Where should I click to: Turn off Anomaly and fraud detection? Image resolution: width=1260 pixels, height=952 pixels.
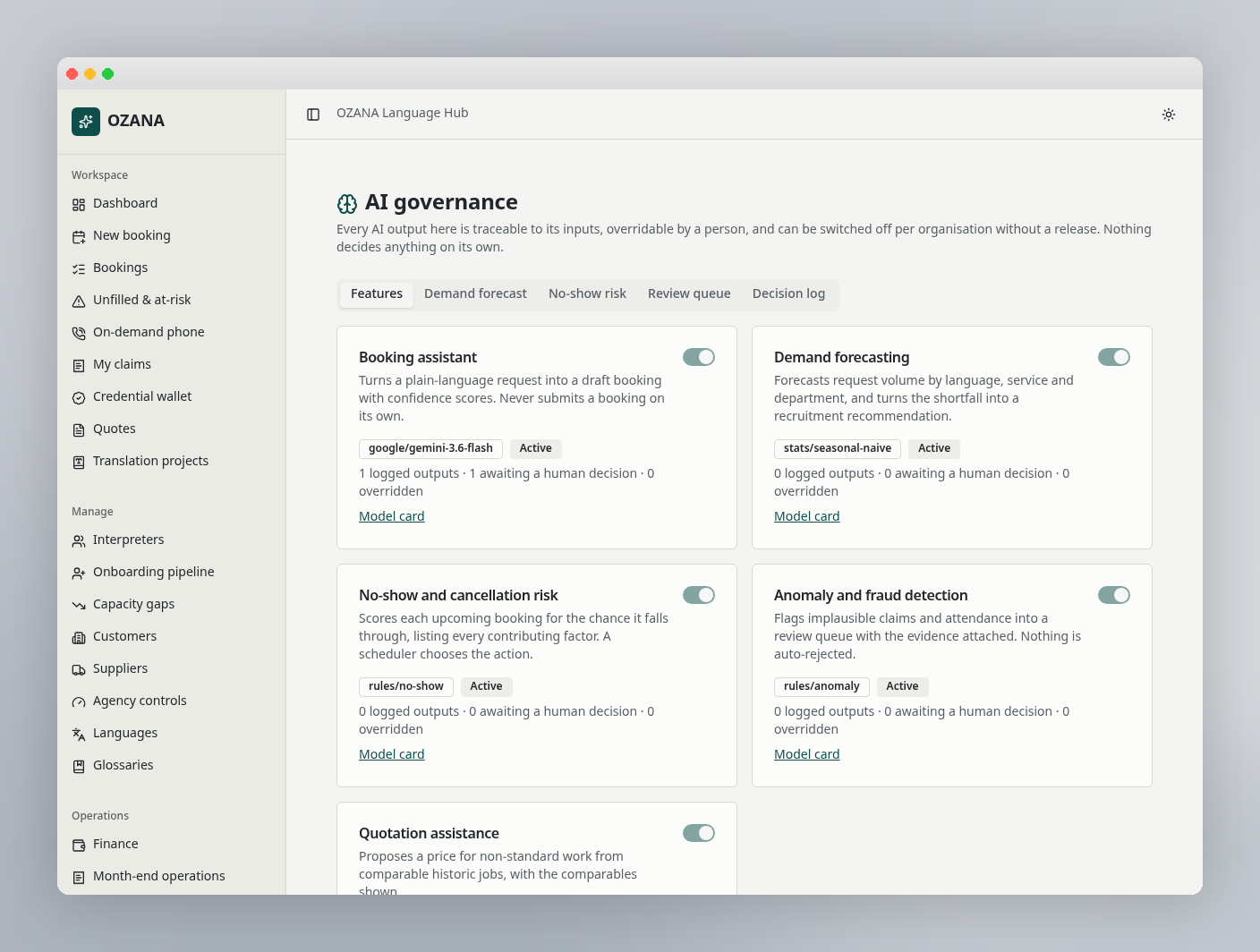(1114, 595)
